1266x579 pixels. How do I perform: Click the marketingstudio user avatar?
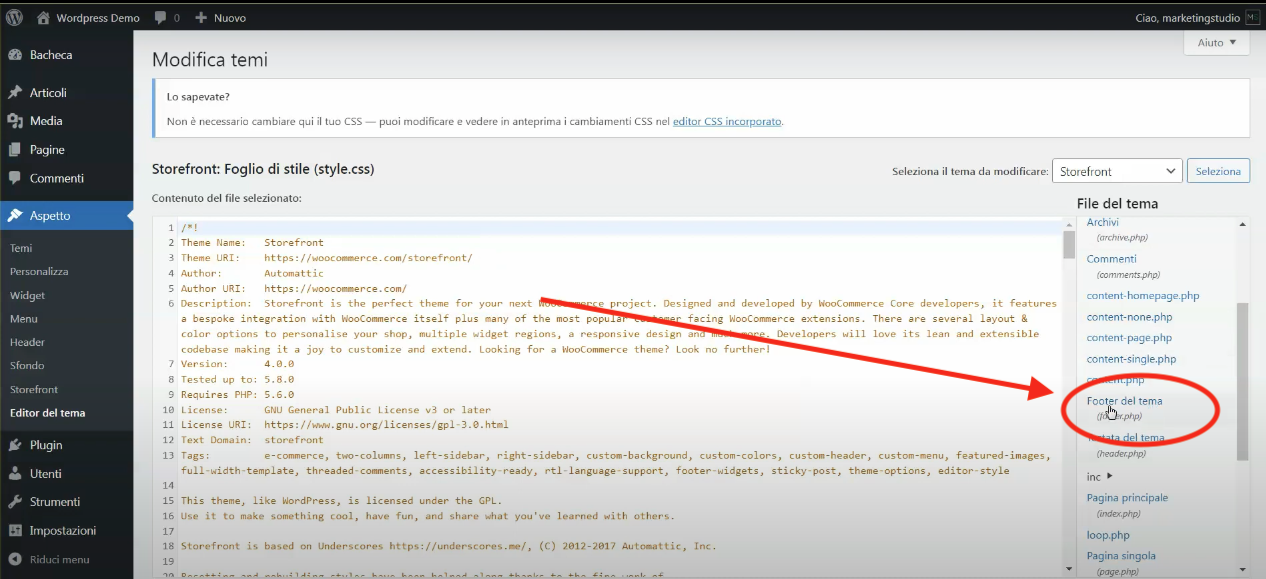click(x=1251, y=18)
